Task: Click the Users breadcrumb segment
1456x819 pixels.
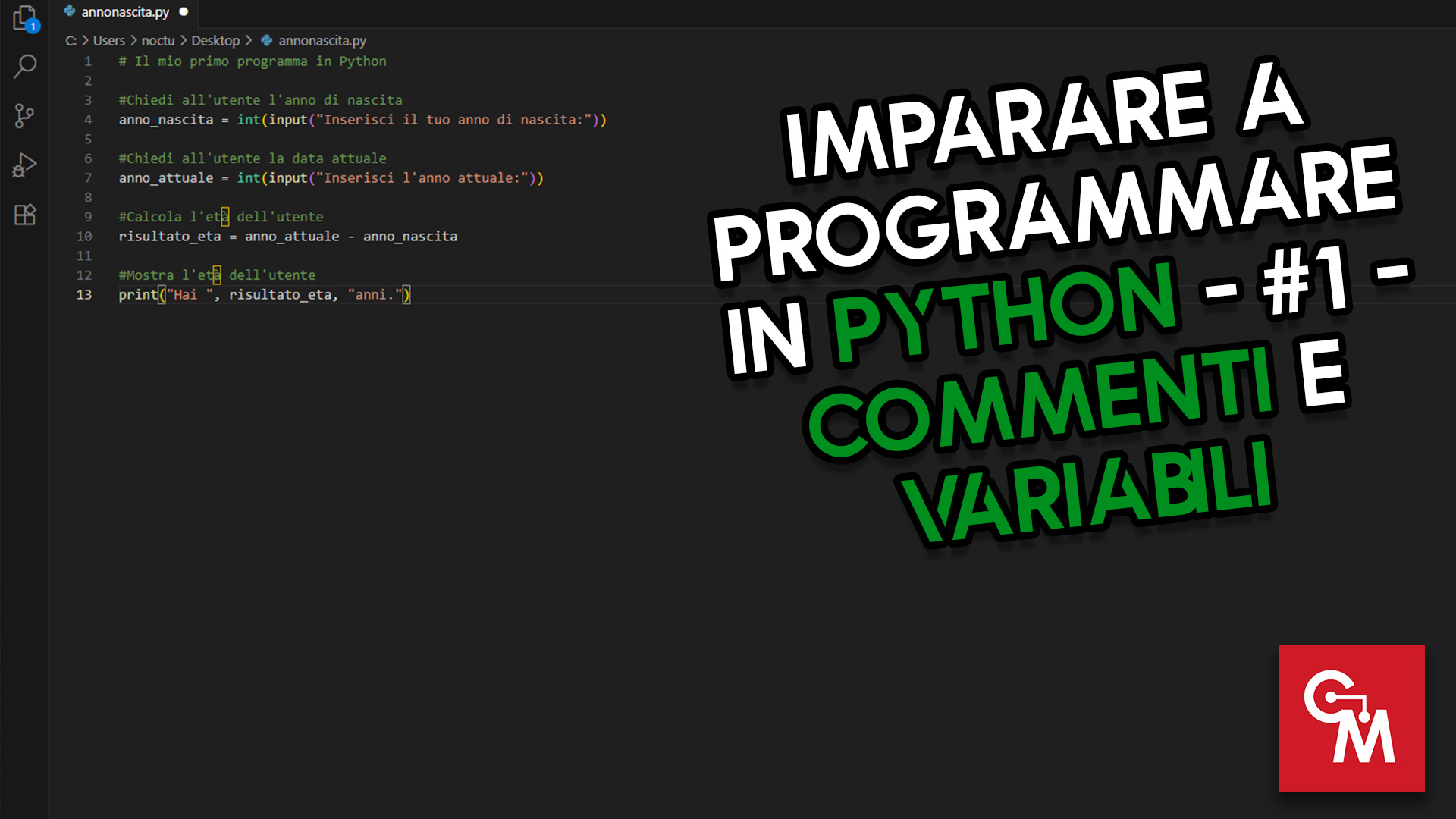Action: pos(108,41)
